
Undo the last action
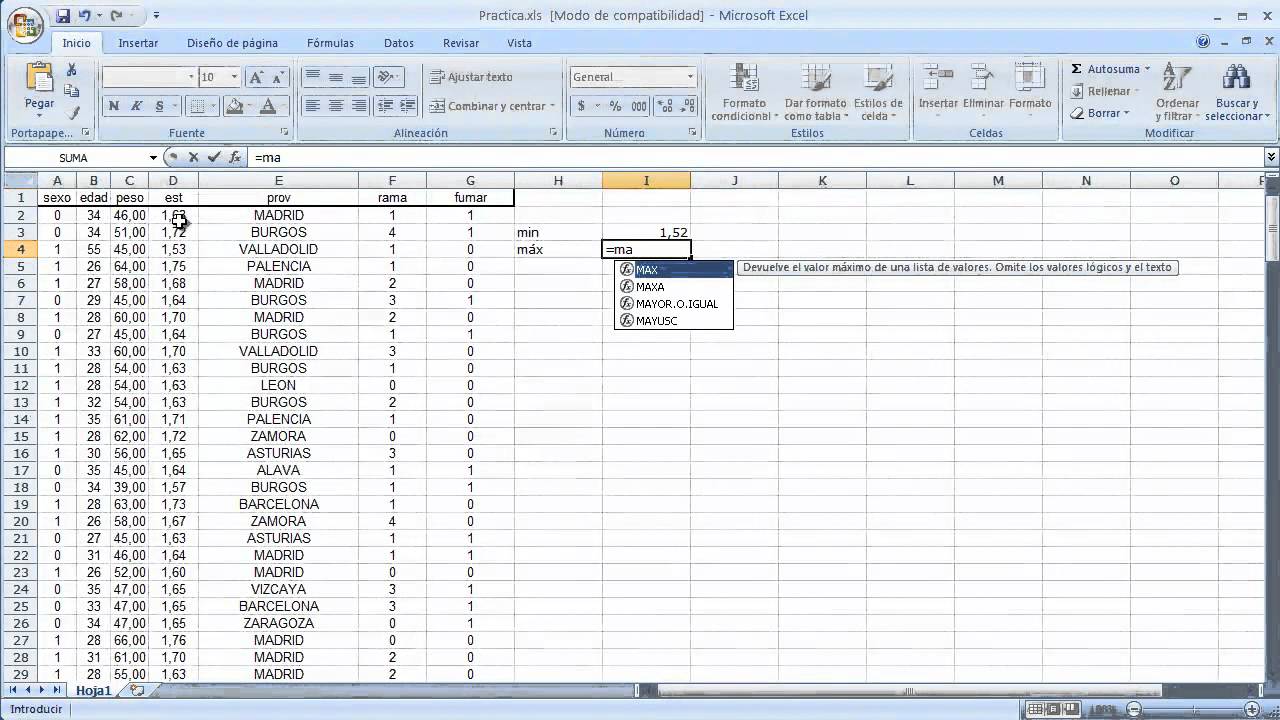85,16
